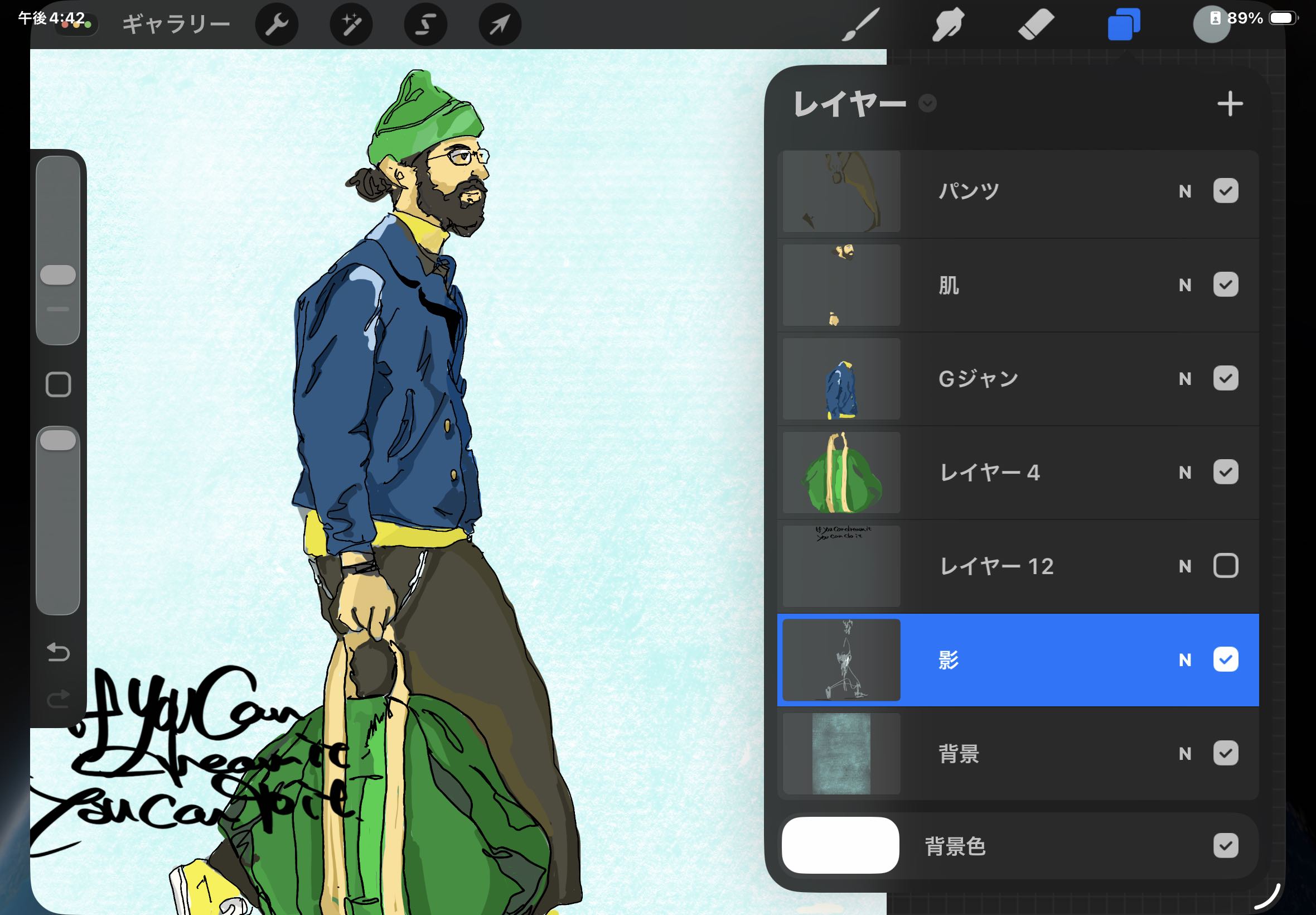This screenshot has height=915, width=1316.
Task: Select the レイヤー 12 layer name
Action: click(x=996, y=566)
